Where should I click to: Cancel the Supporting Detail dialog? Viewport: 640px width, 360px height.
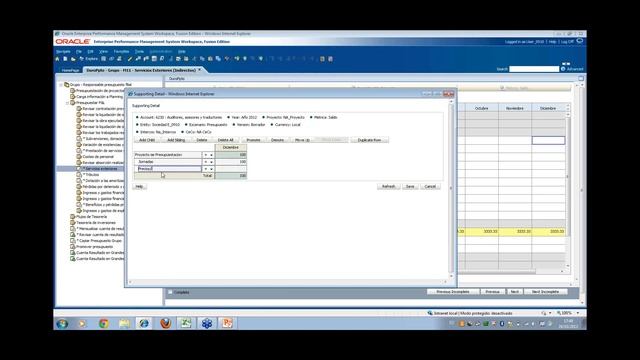click(x=430, y=187)
